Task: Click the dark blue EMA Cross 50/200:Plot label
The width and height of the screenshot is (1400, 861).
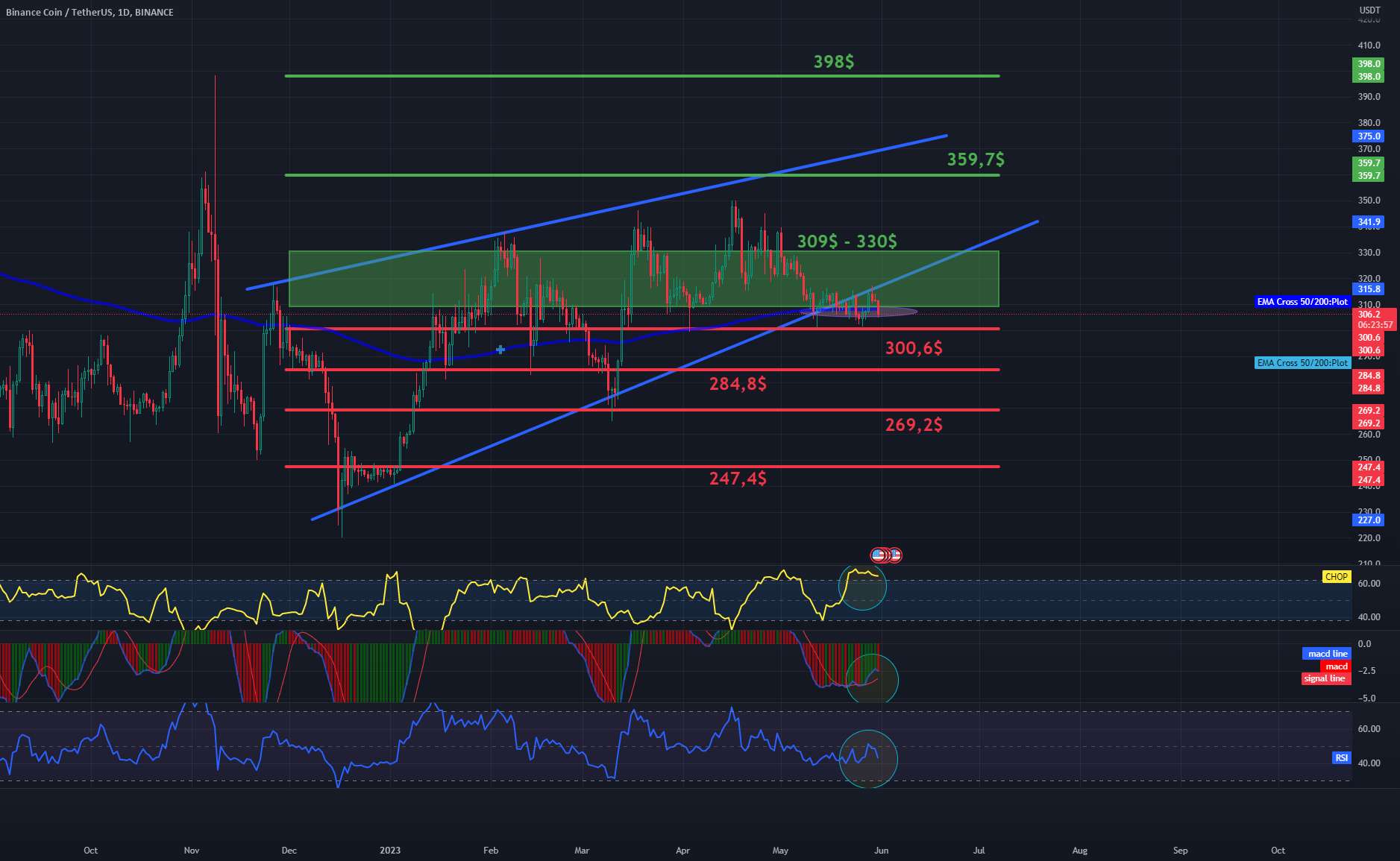Action: pos(1302,302)
